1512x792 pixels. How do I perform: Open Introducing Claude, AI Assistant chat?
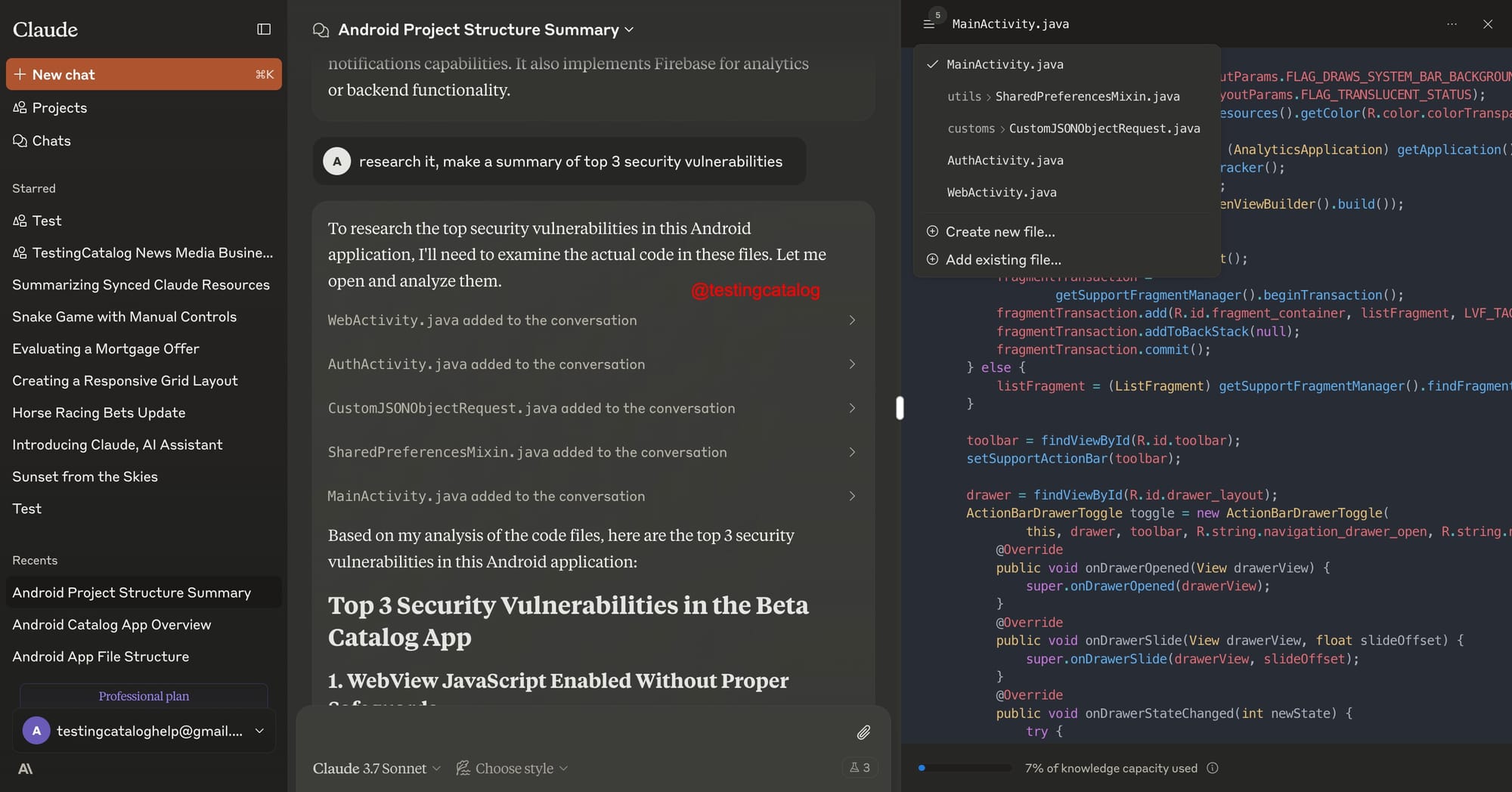(x=117, y=444)
